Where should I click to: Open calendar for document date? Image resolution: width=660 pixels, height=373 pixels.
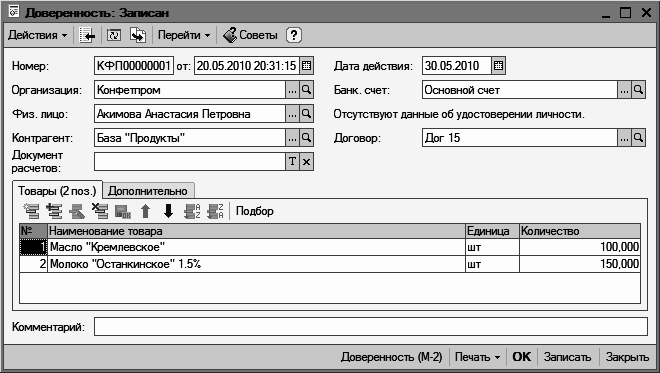point(306,66)
